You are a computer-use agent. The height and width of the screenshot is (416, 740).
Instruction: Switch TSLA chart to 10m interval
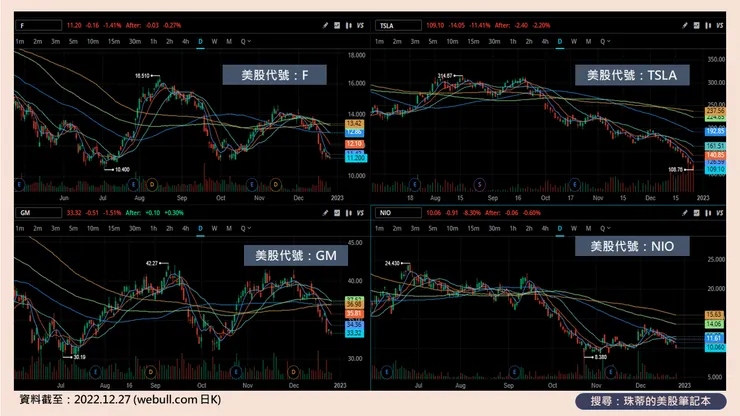point(453,42)
